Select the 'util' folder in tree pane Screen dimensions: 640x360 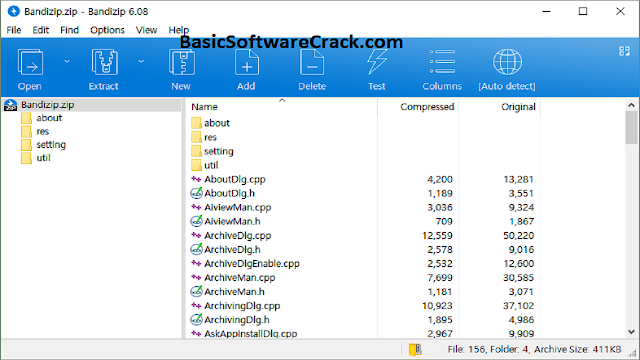(x=43, y=158)
